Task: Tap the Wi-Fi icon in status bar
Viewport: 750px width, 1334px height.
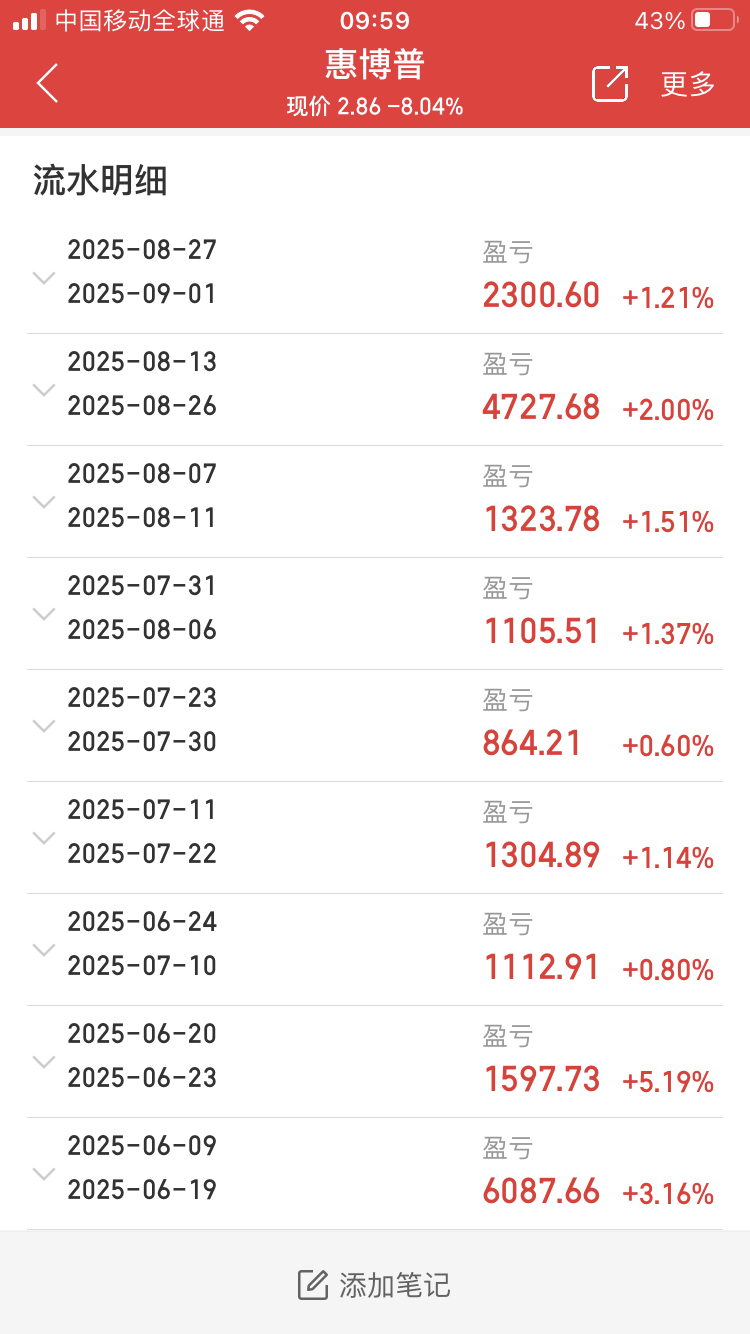Action: coord(250,20)
